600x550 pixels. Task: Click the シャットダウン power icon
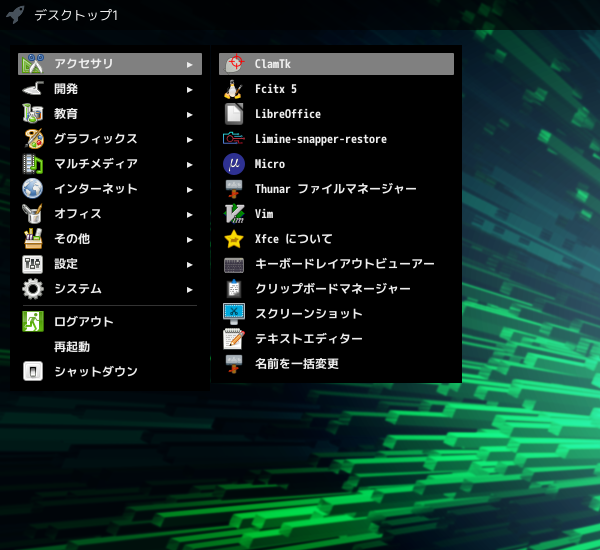point(33,371)
